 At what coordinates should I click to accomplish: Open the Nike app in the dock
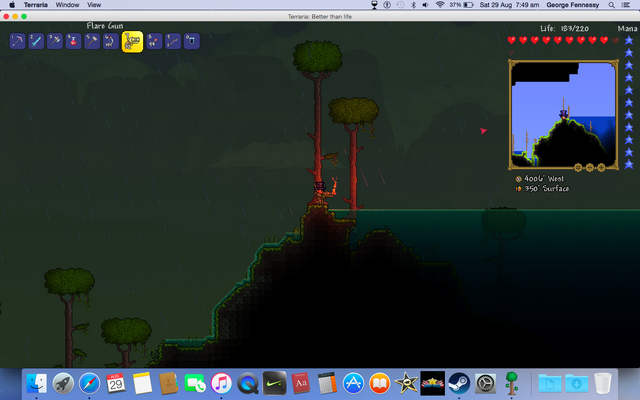point(274,383)
